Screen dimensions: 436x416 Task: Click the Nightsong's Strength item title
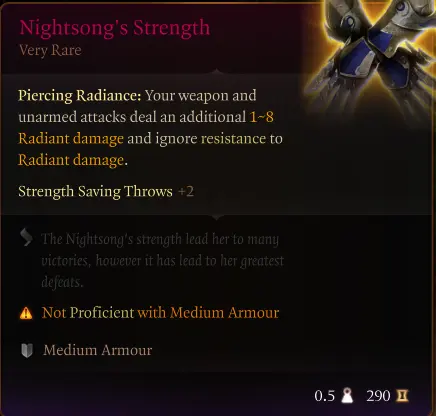tap(115, 28)
